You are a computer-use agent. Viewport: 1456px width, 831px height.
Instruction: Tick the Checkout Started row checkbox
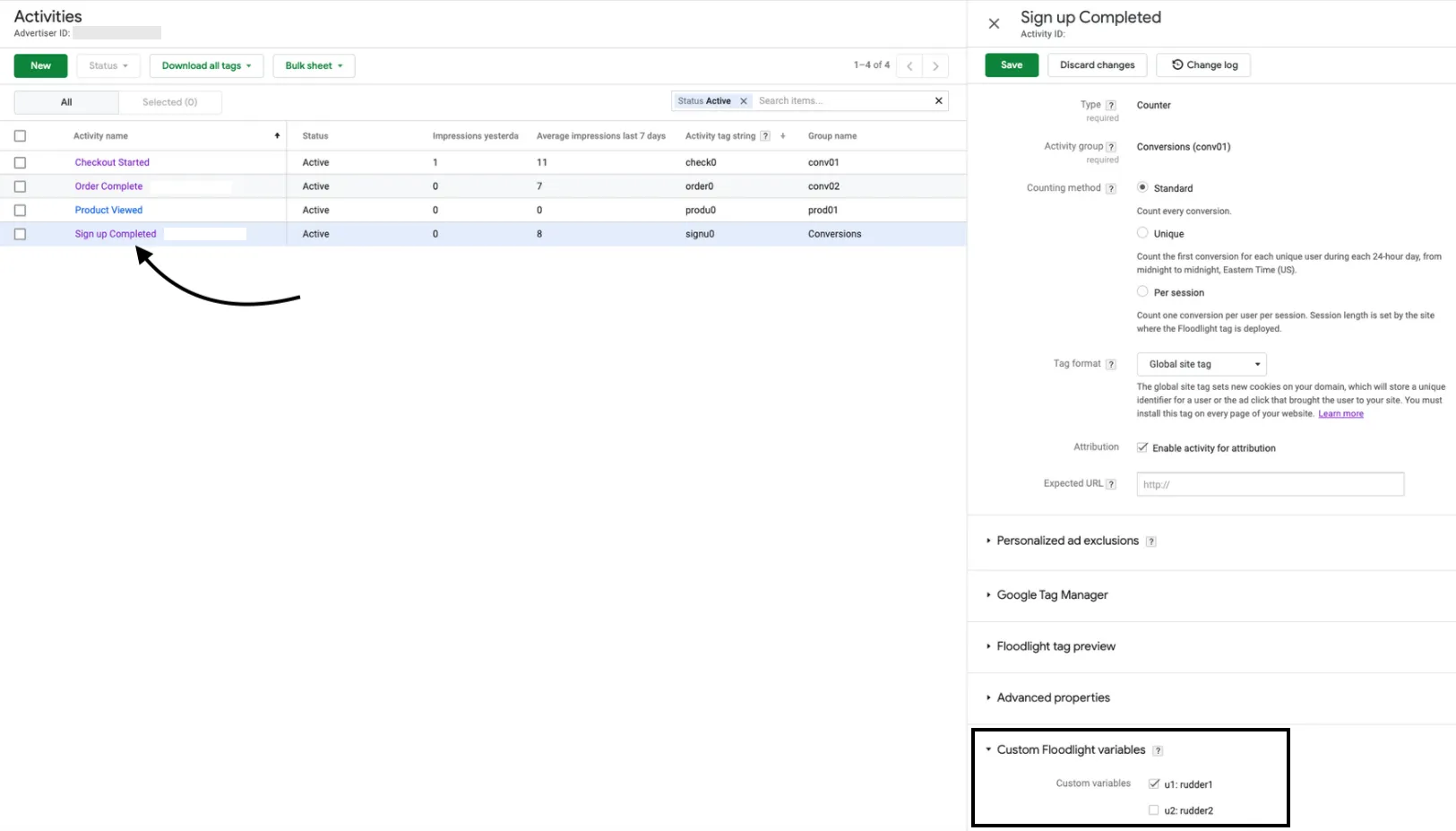click(x=20, y=163)
